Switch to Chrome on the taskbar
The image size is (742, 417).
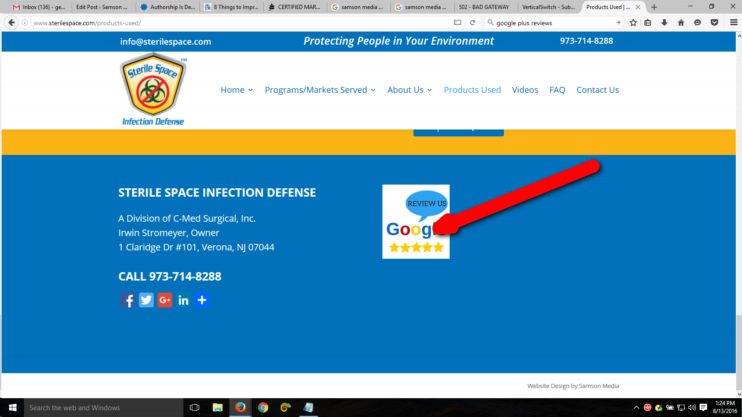[263, 408]
